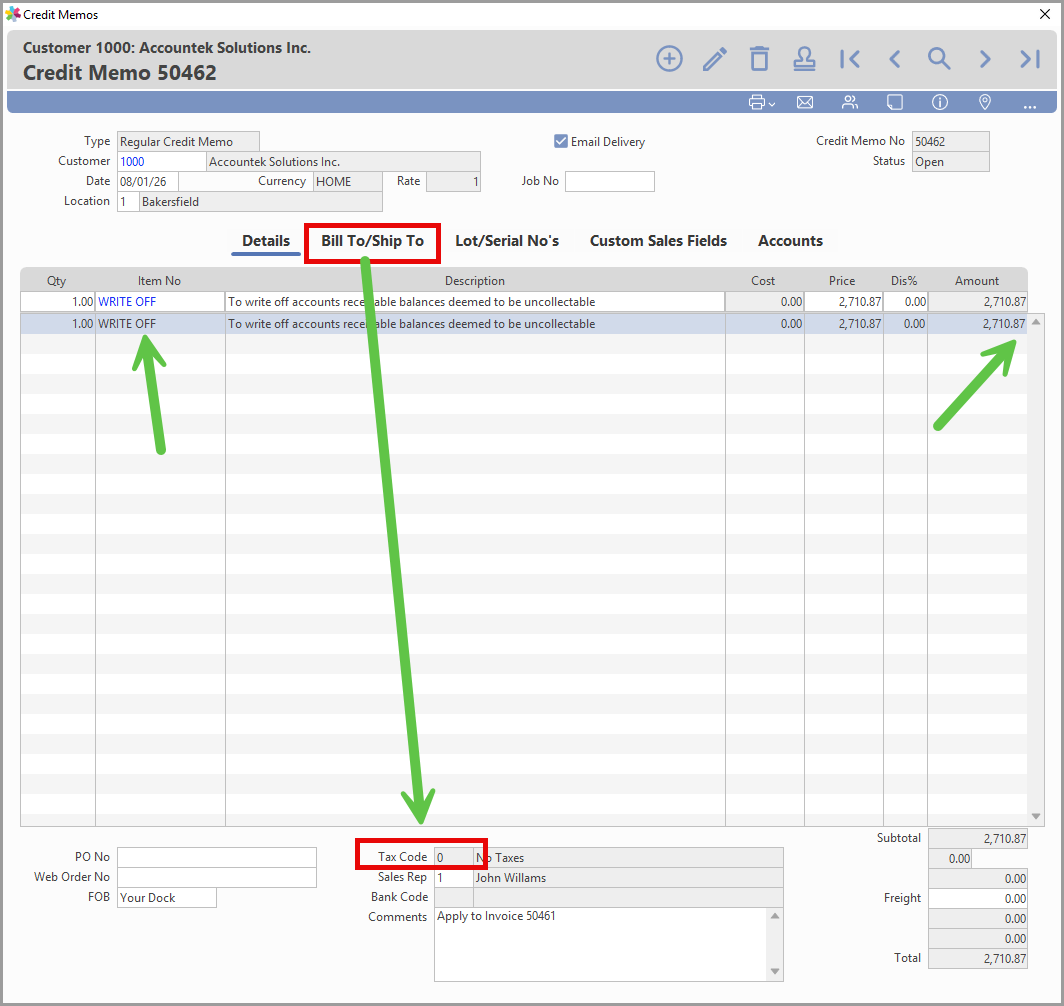Click the information icon
The height and width of the screenshot is (1006, 1064).
[940, 102]
